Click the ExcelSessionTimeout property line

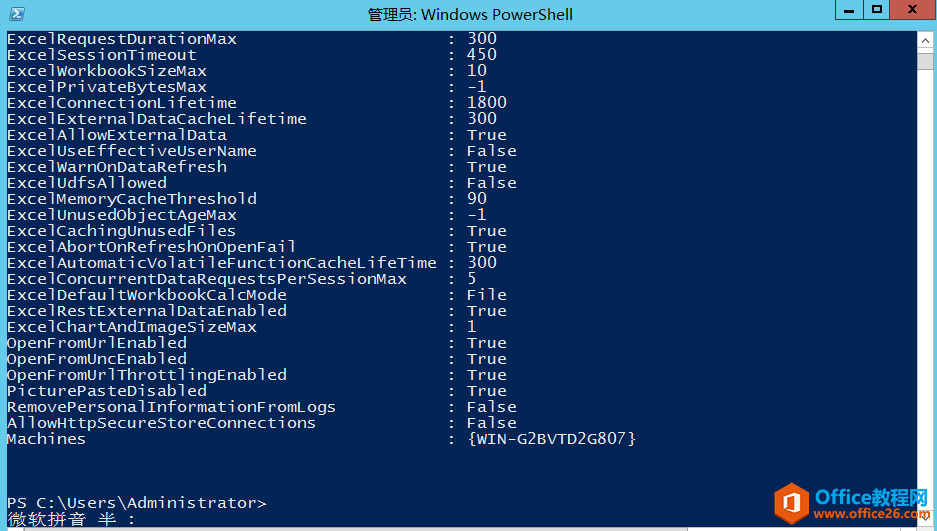click(102, 55)
